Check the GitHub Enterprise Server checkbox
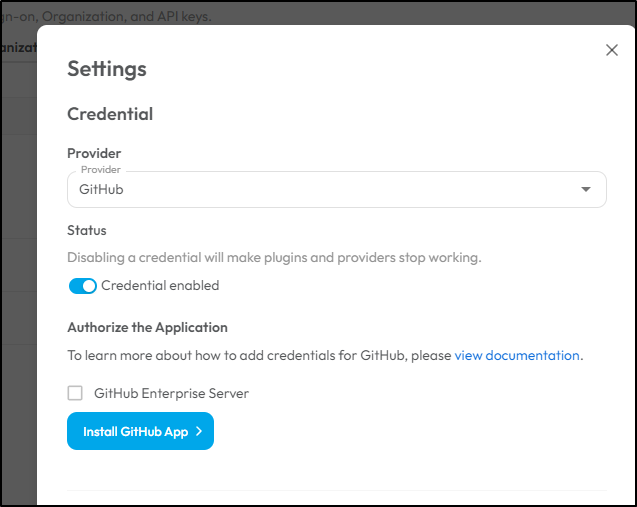Image resolution: width=637 pixels, height=507 pixels. (x=75, y=393)
